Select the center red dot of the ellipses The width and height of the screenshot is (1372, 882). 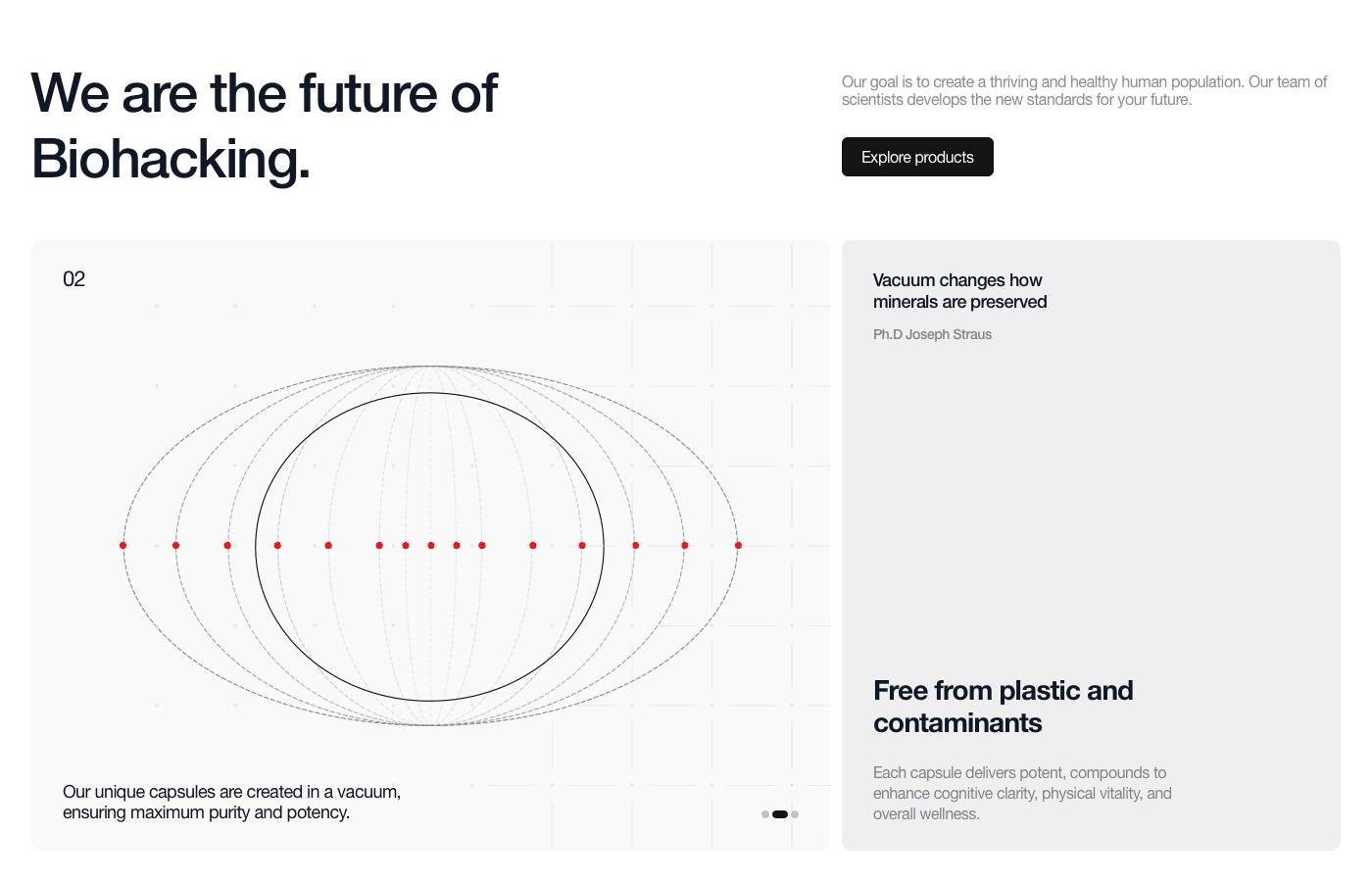pos(431,545)
